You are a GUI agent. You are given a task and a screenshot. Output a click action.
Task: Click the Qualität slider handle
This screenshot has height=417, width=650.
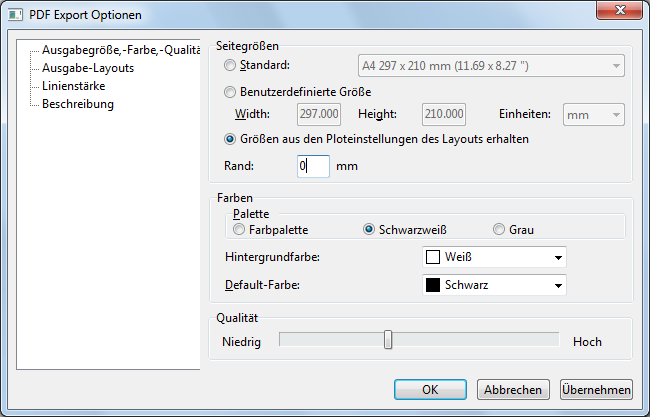pyautogui.click(x=388, y=341)
